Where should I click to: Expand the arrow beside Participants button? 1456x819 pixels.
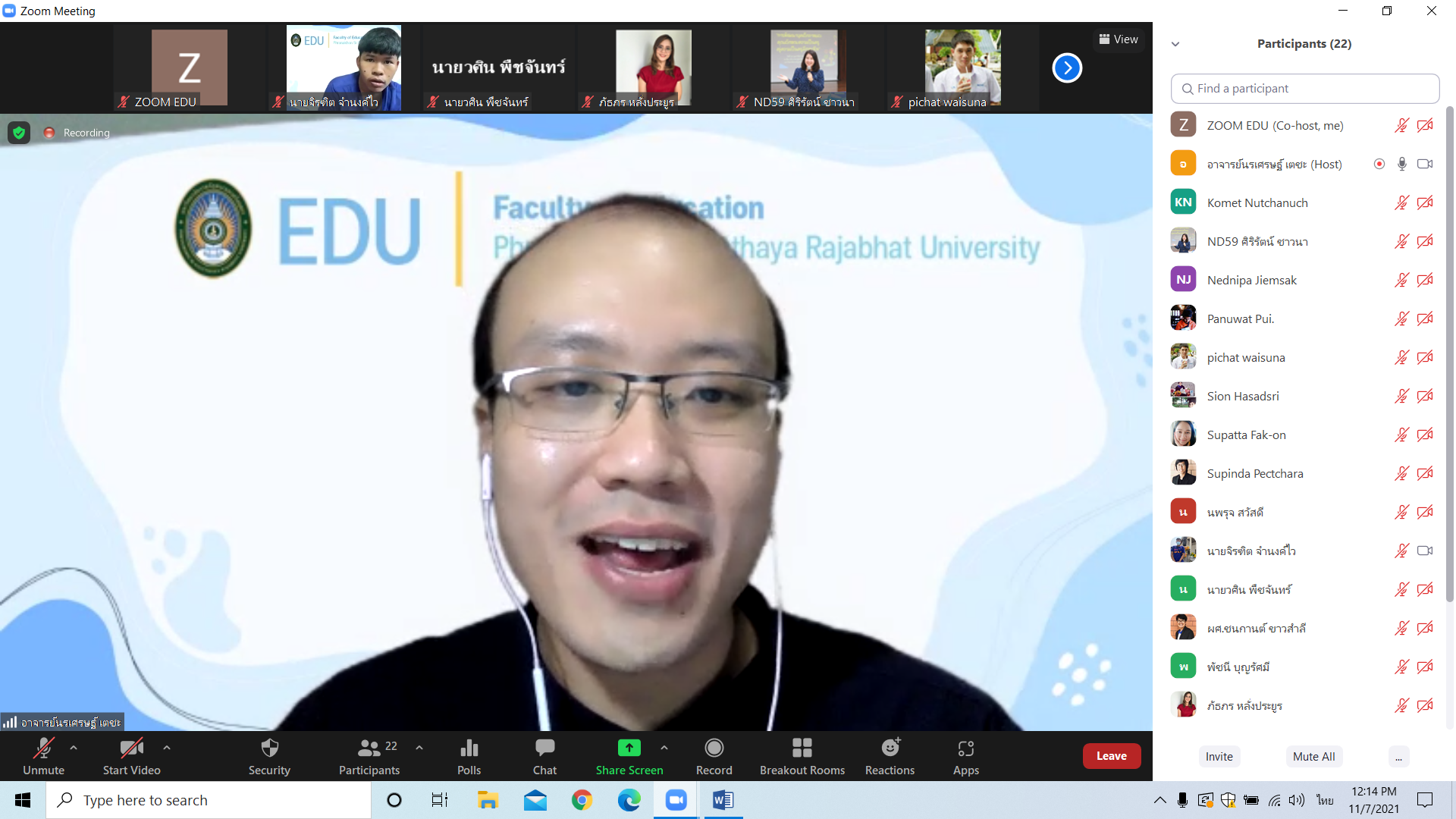[419, 748]
